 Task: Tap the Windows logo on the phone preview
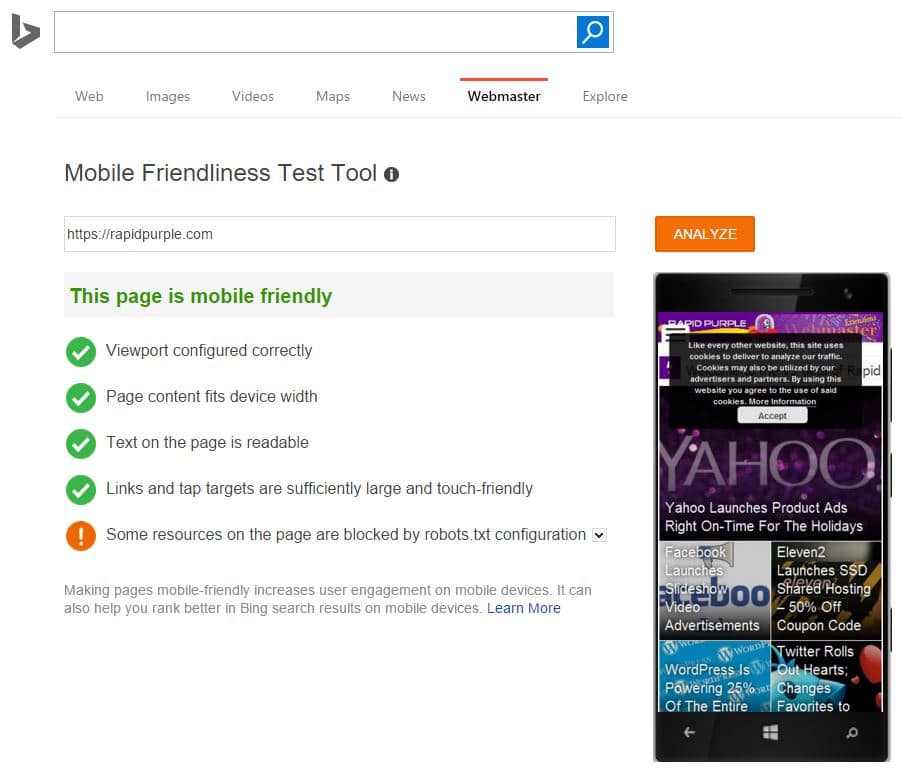[770, 732]
